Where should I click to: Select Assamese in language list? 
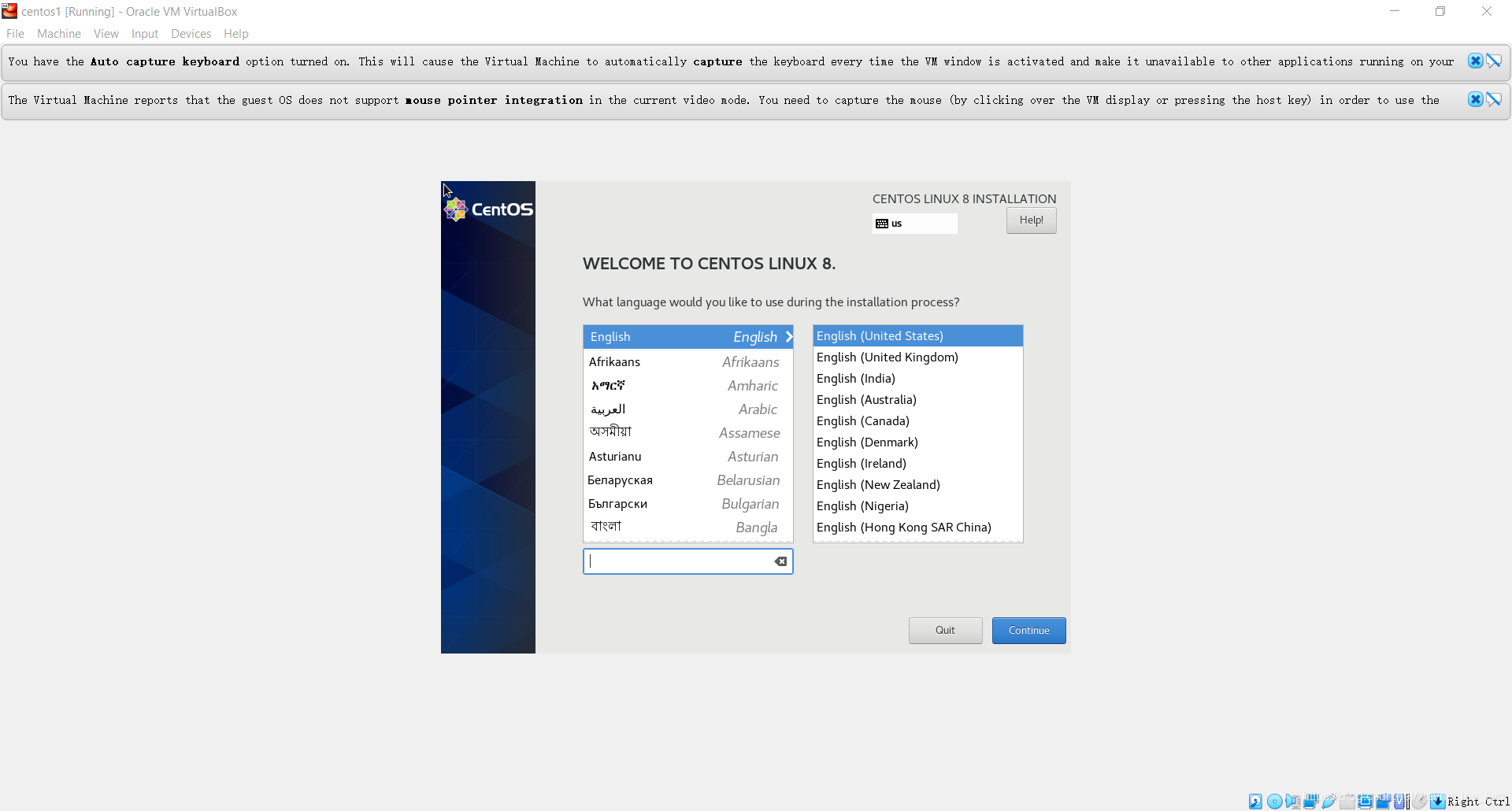point(687,433)
